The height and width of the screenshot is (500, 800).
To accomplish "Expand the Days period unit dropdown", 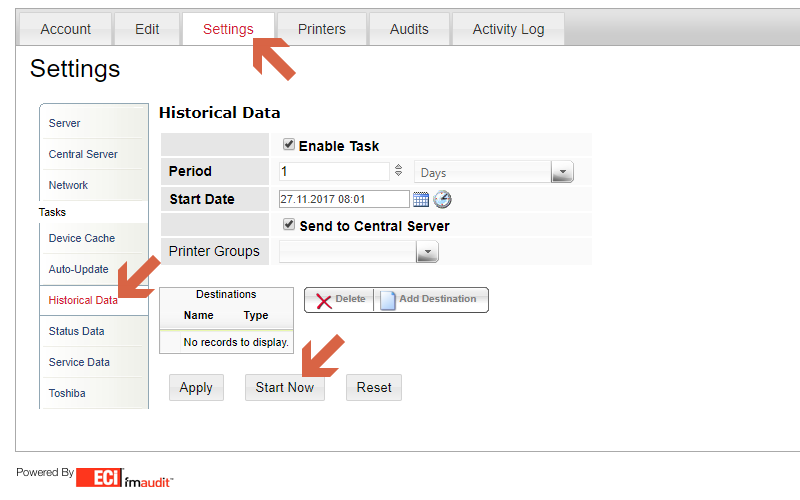I will (x=562, y=172).
